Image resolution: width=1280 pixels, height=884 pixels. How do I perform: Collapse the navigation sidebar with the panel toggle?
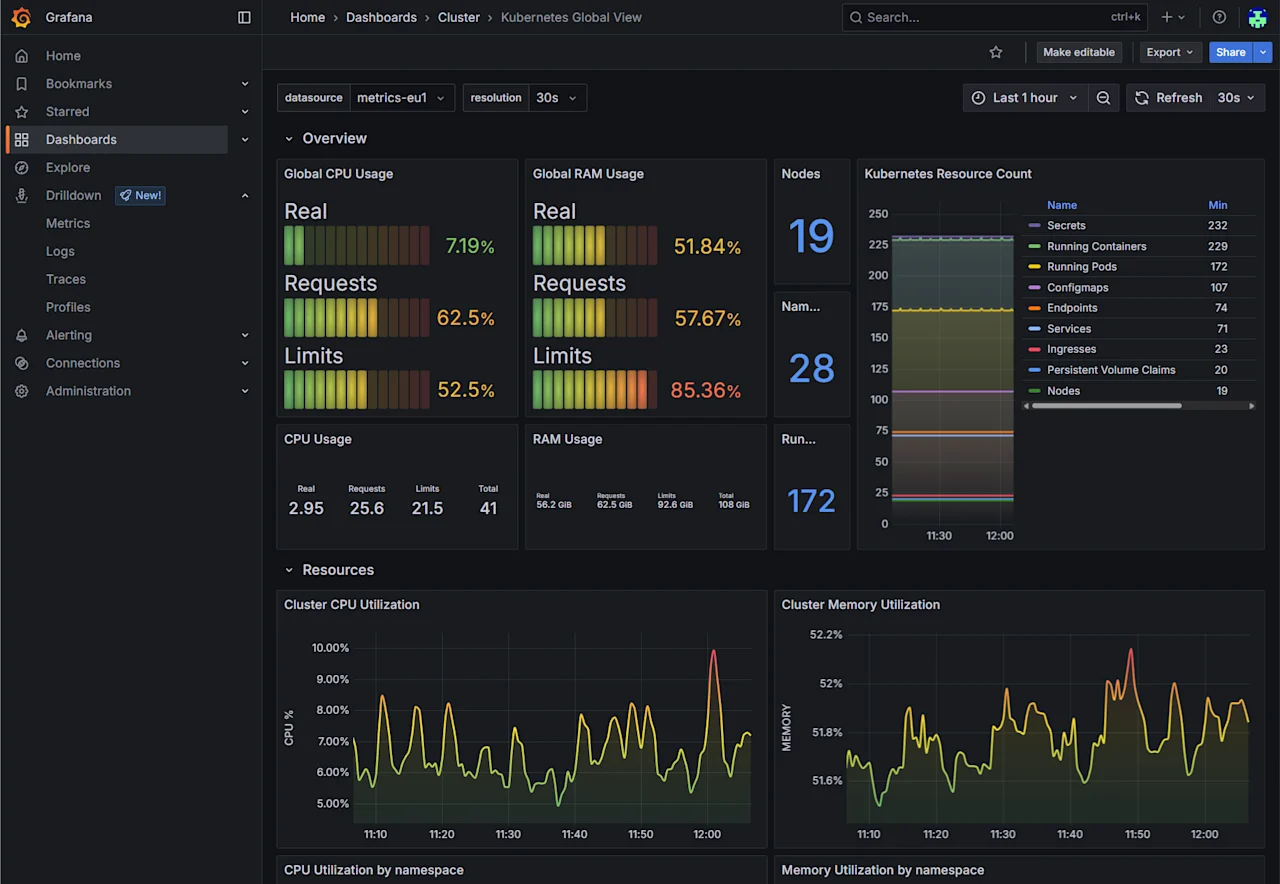coord(244,17)
